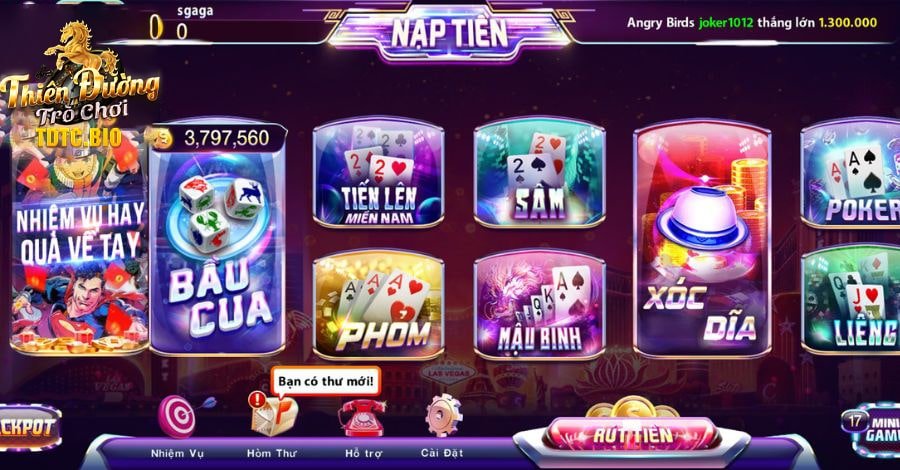Image resolution: width=900 pixels, height=470 pixels.
Task: Click the 'Bạn có thư mới!' notification bubble
Action: (325, 382)
